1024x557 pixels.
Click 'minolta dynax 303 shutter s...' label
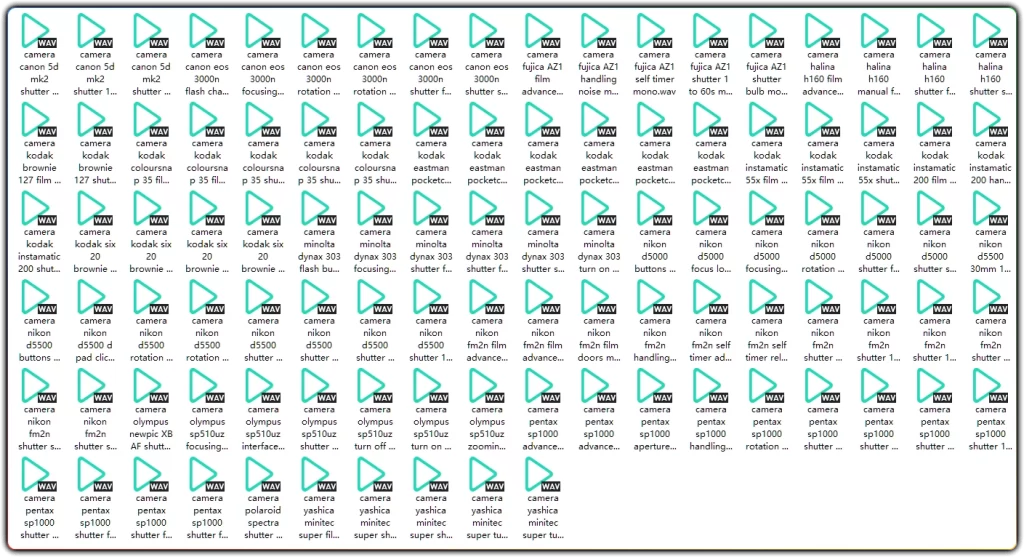click(543, 251)
